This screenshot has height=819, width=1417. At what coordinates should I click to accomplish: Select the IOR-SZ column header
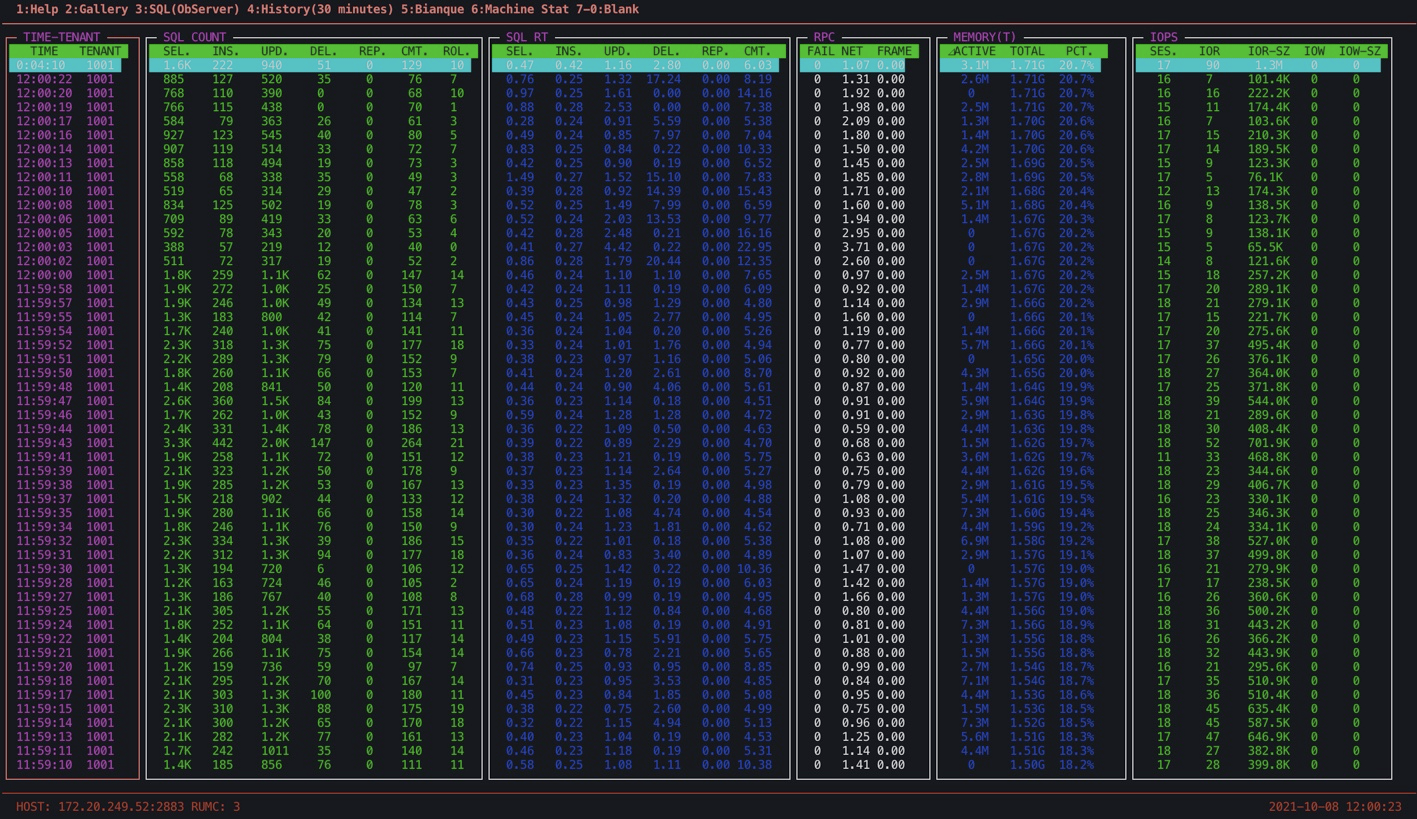point(1269,51)
